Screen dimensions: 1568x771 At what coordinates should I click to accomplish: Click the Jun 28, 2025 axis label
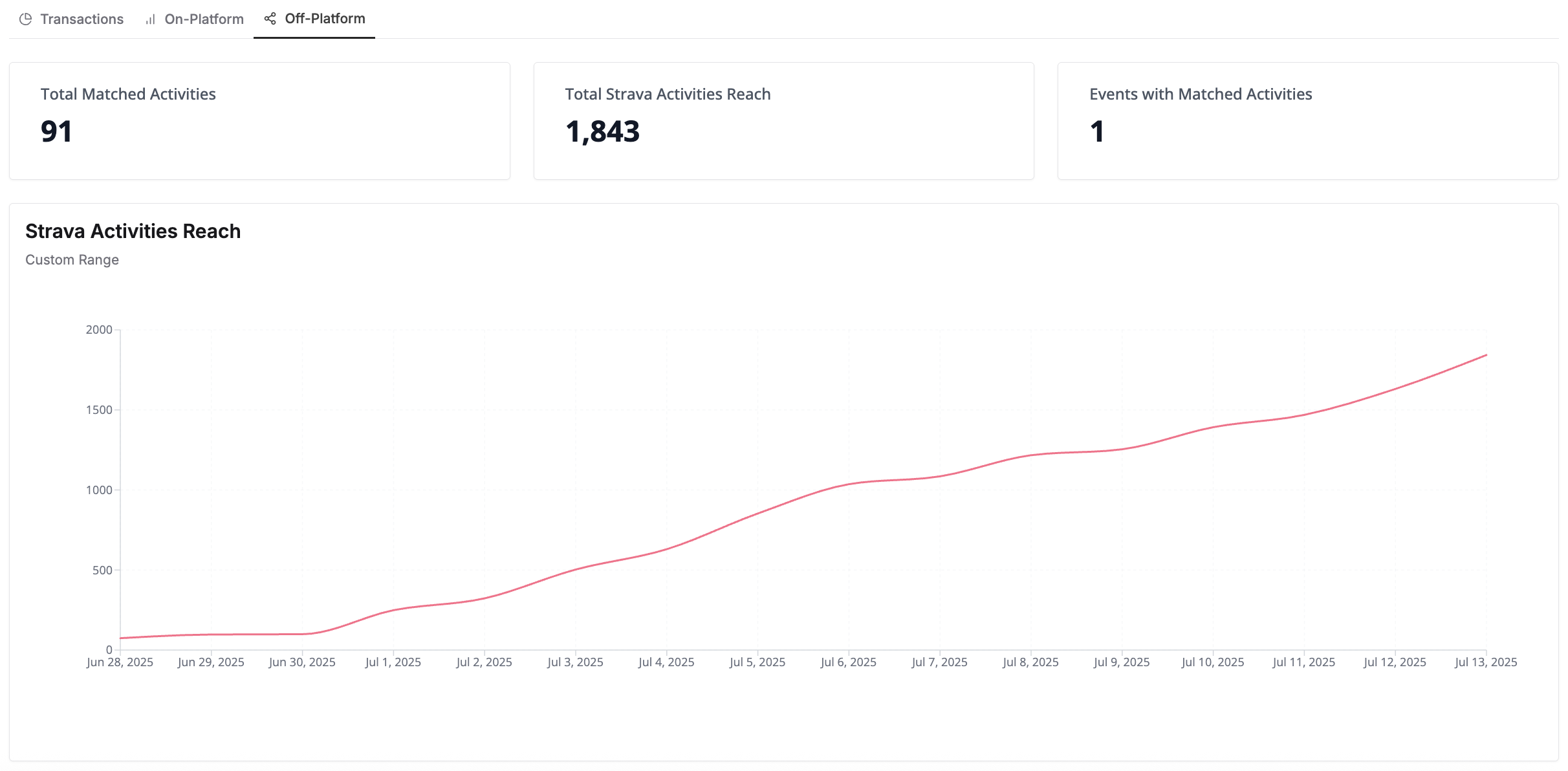pos(120,662)
